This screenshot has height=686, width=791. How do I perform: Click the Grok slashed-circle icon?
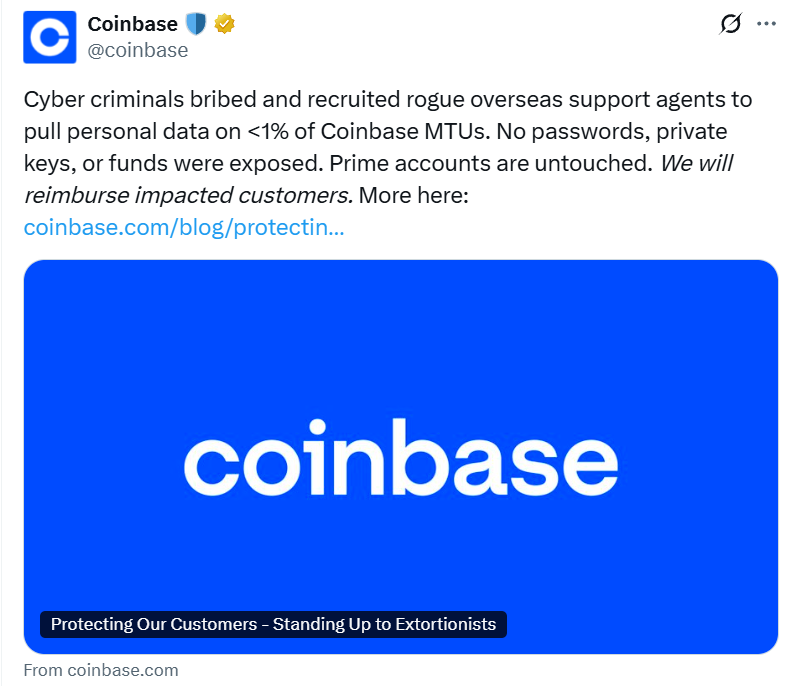coord(730,25)
